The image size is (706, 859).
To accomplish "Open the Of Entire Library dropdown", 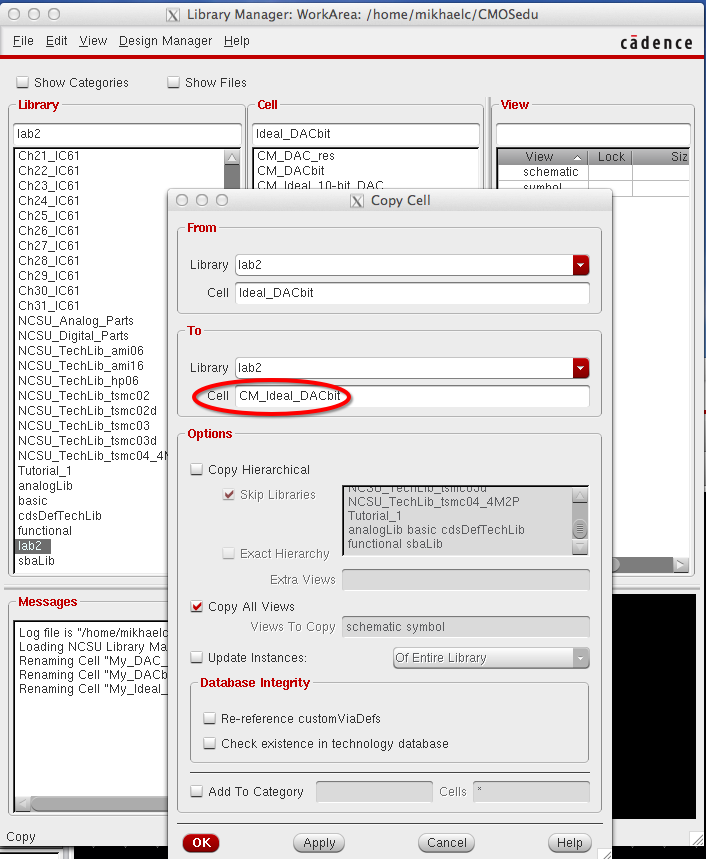I will pyautogui.click(x=491, y=657).
